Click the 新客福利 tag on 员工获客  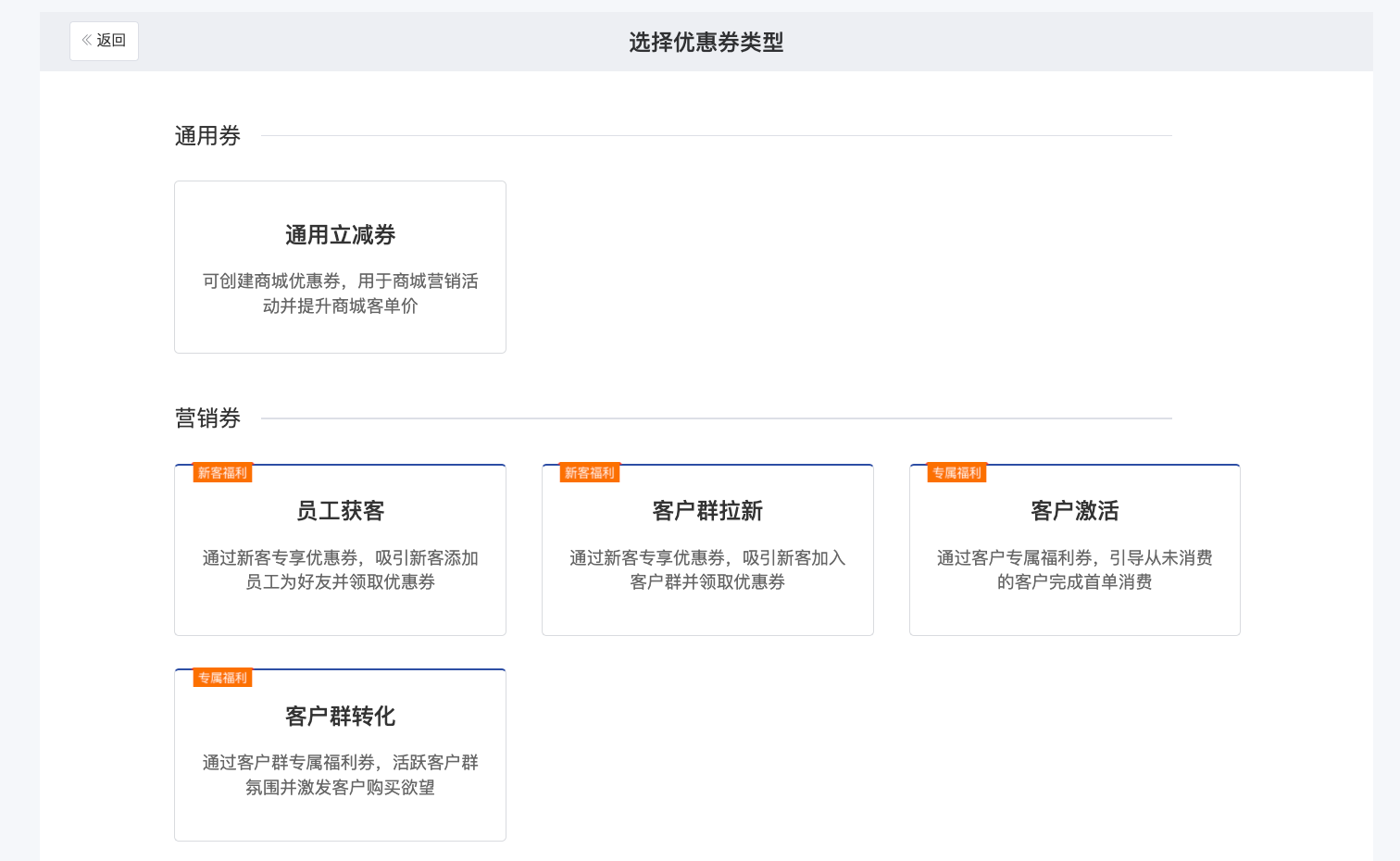coord(222,473)
